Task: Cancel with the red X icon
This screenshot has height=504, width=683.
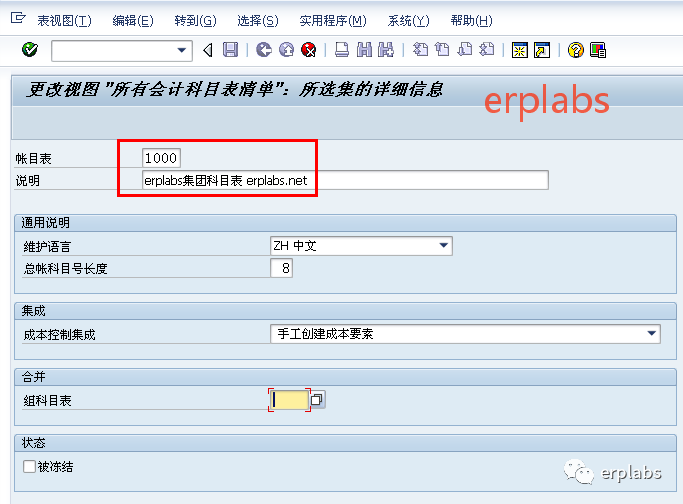Action: pyautogui.click(x=309, y=50)
